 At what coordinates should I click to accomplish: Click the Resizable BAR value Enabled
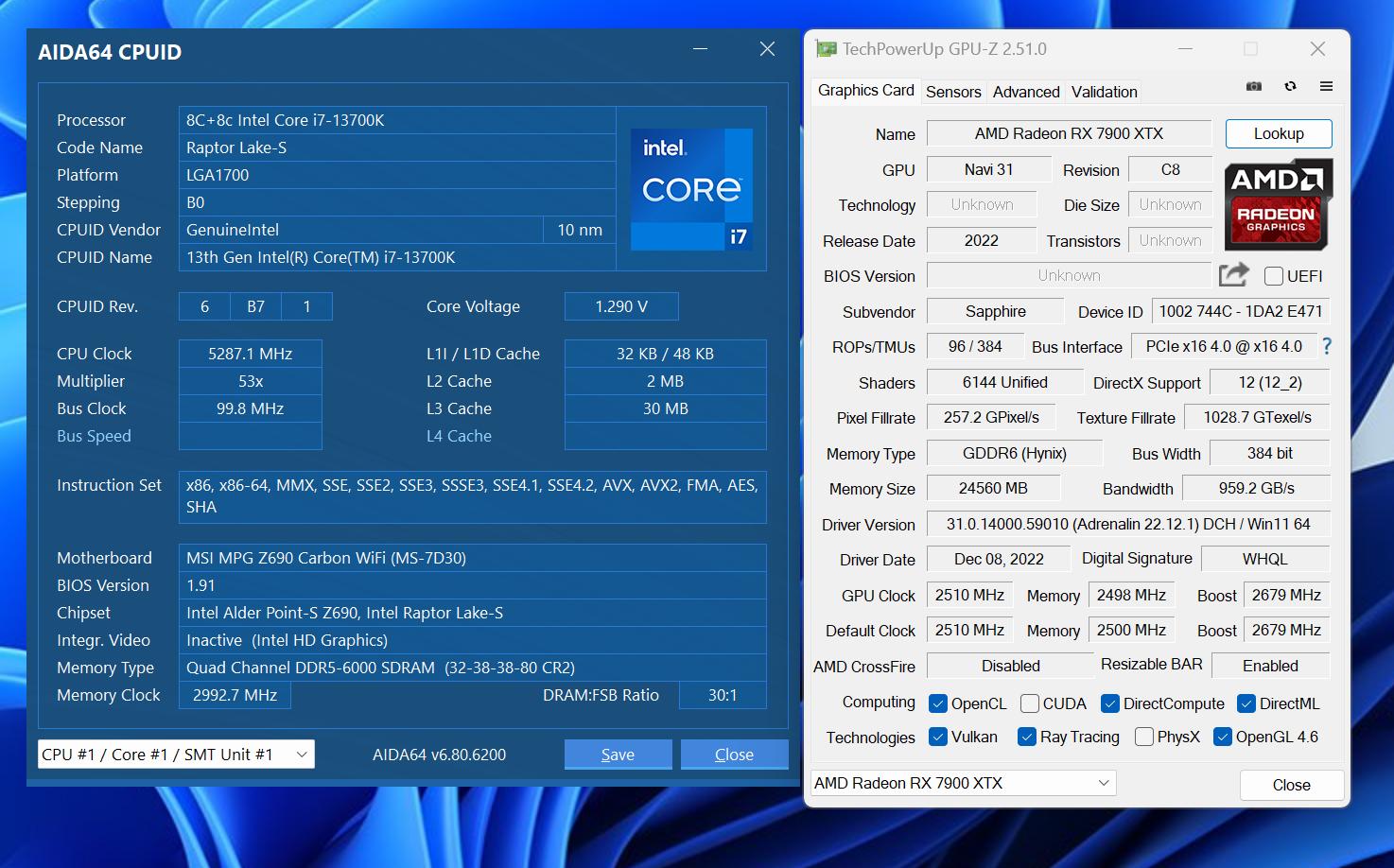tap(1270, 666)
